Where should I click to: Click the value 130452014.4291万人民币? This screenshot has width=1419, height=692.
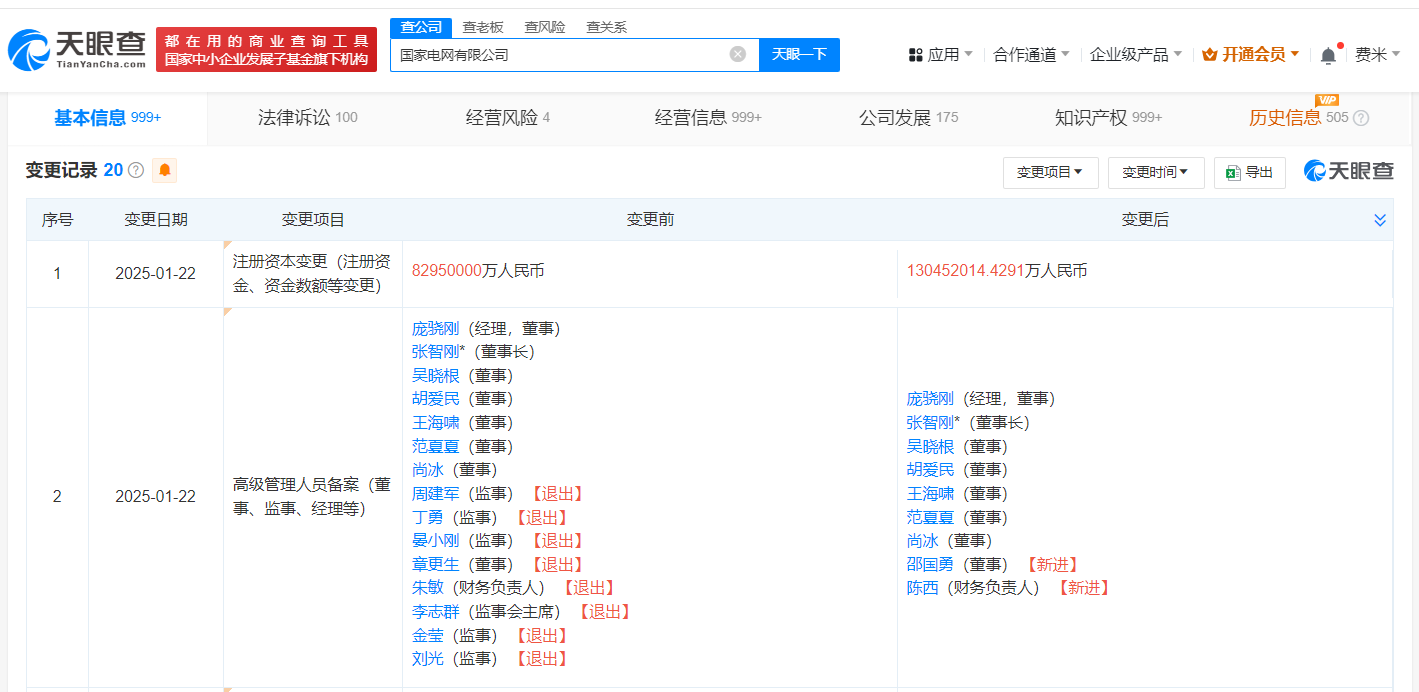point(997,270)
